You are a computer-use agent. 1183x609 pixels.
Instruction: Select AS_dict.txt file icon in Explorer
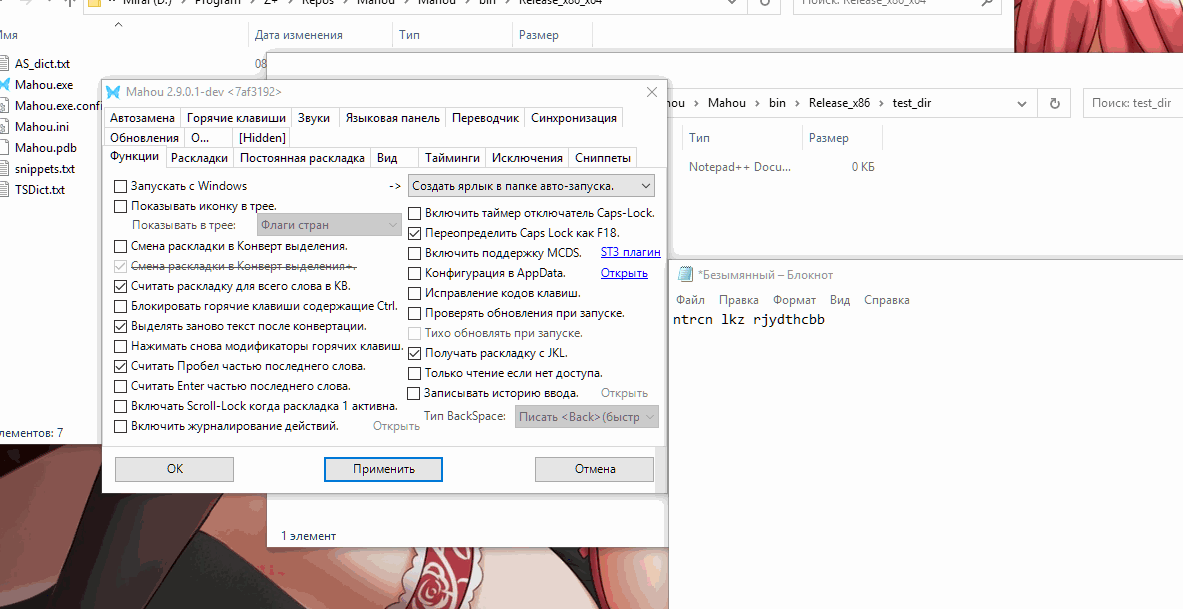4,64
